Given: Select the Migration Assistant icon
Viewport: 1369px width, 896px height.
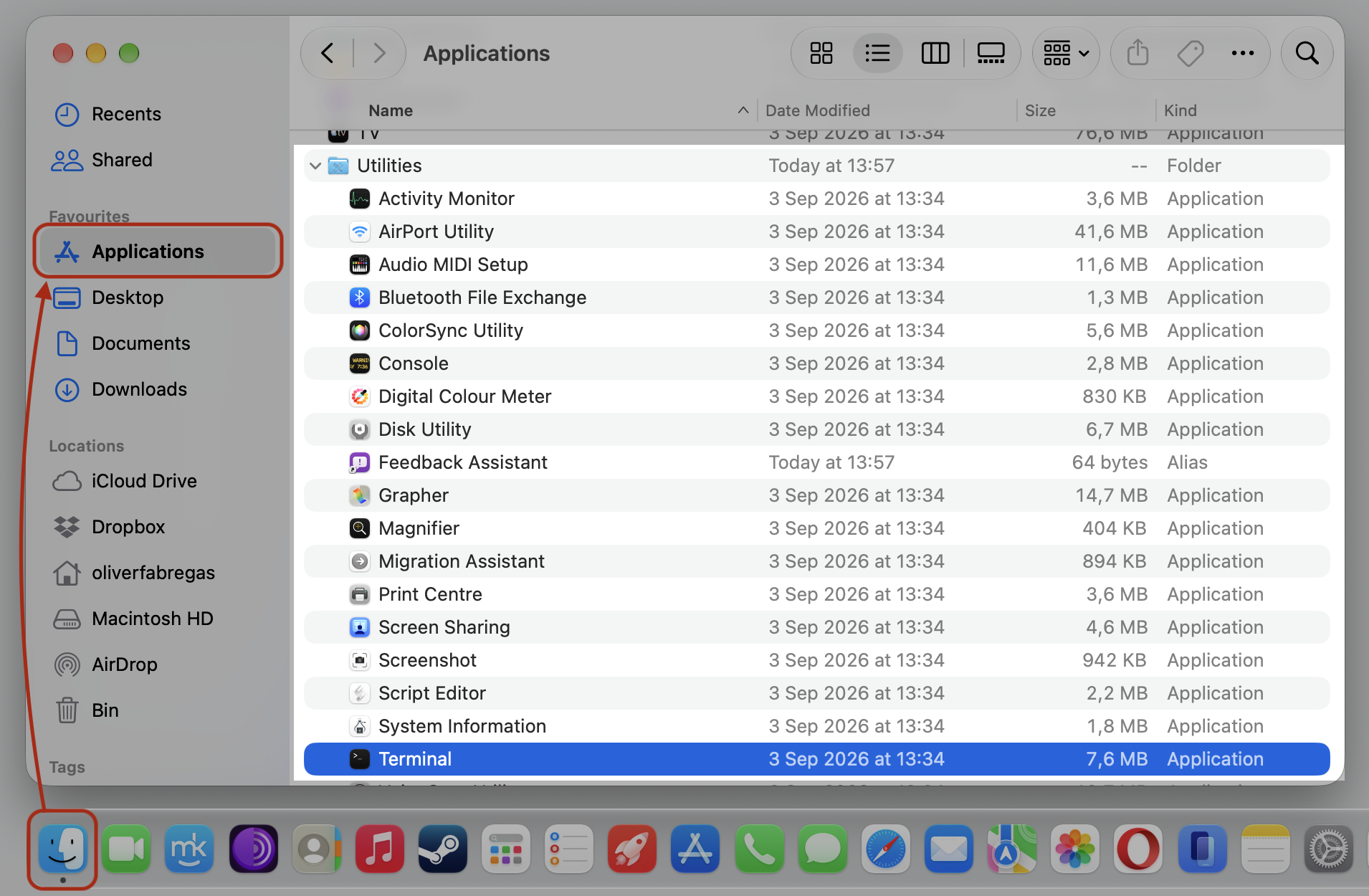Looking at the screenshot, I should (359, 561).
